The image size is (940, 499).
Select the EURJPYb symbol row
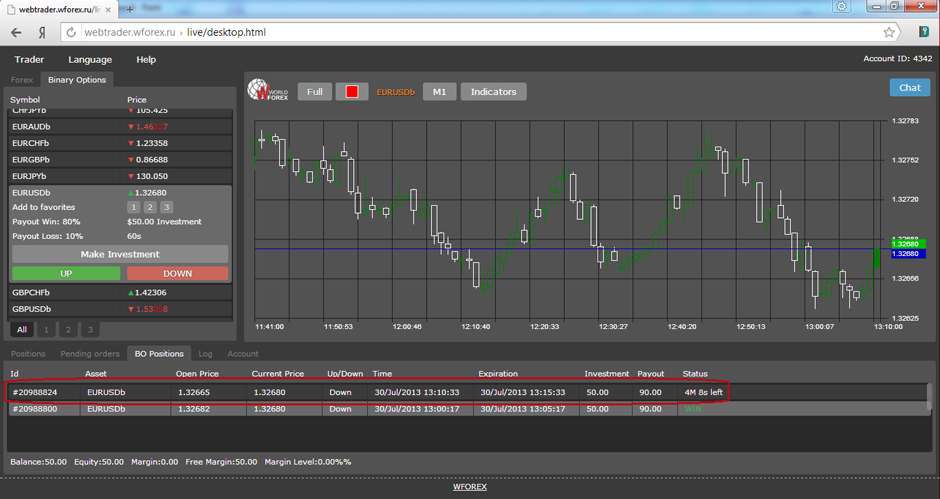120,176
